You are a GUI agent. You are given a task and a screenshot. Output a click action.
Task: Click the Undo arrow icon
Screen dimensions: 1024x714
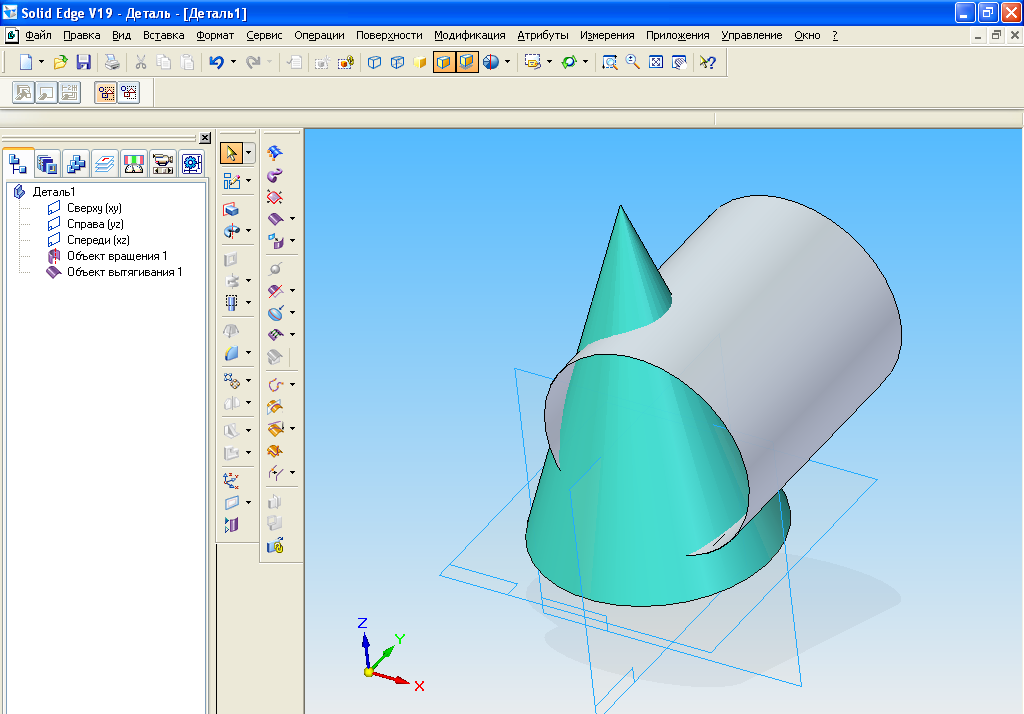click(216, 62)
